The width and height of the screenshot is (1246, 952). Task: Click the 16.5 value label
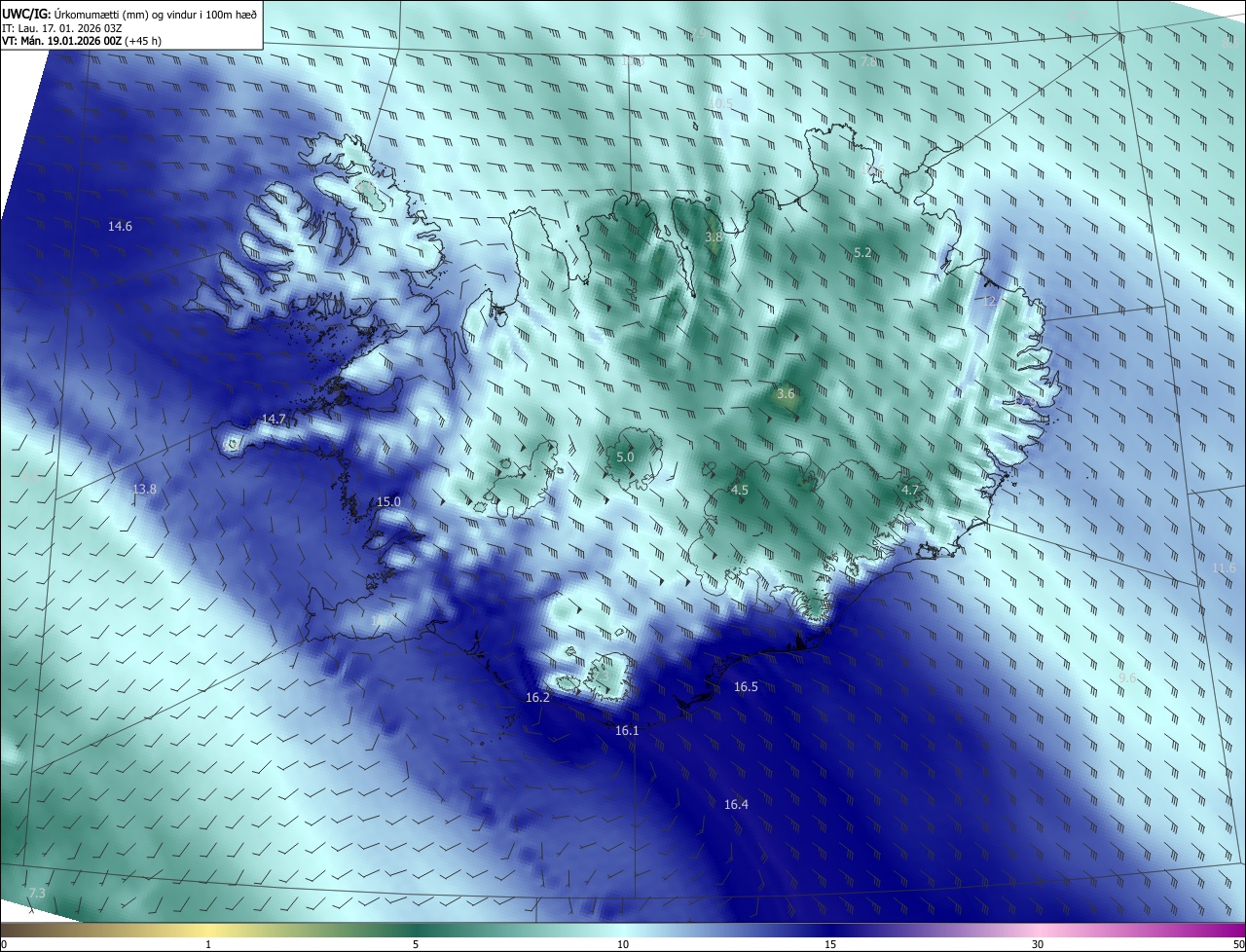click(746, 686)
